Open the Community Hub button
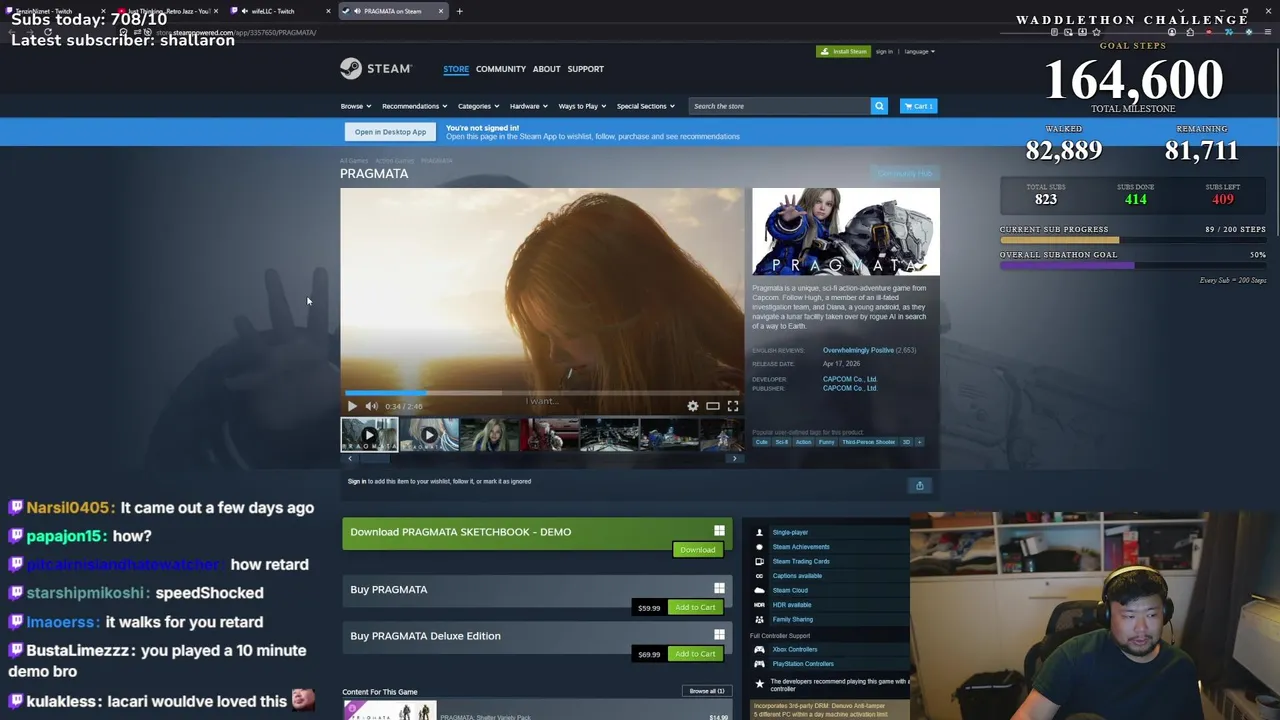The height and width of the screenshot is (720, 1280). pos(904,174)
